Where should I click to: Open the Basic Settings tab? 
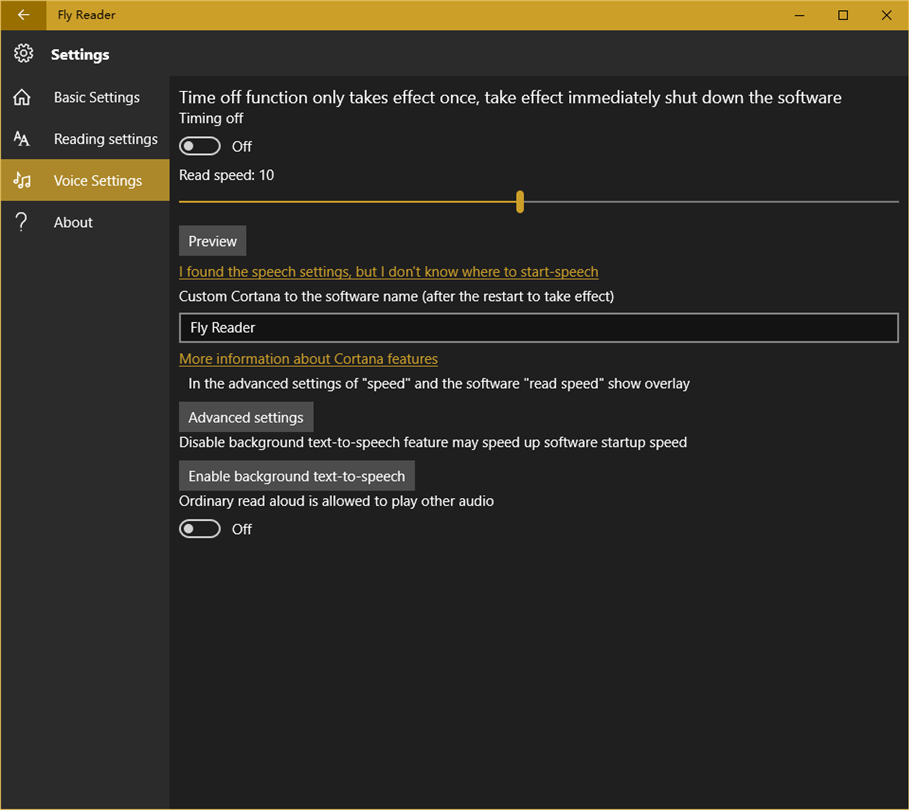pos(96,97)
